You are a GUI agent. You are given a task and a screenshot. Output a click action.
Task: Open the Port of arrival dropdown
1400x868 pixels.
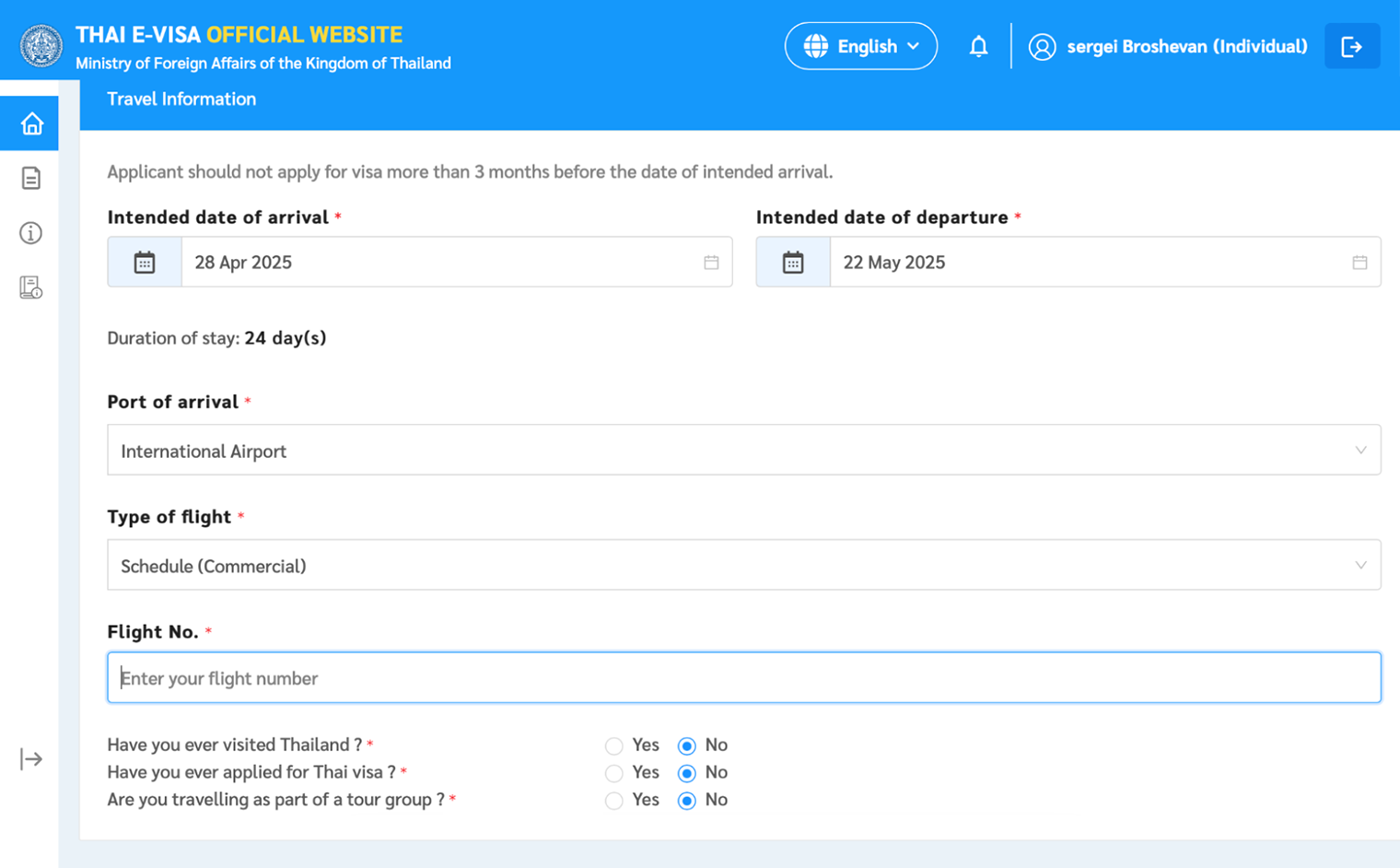coord(744,450)
